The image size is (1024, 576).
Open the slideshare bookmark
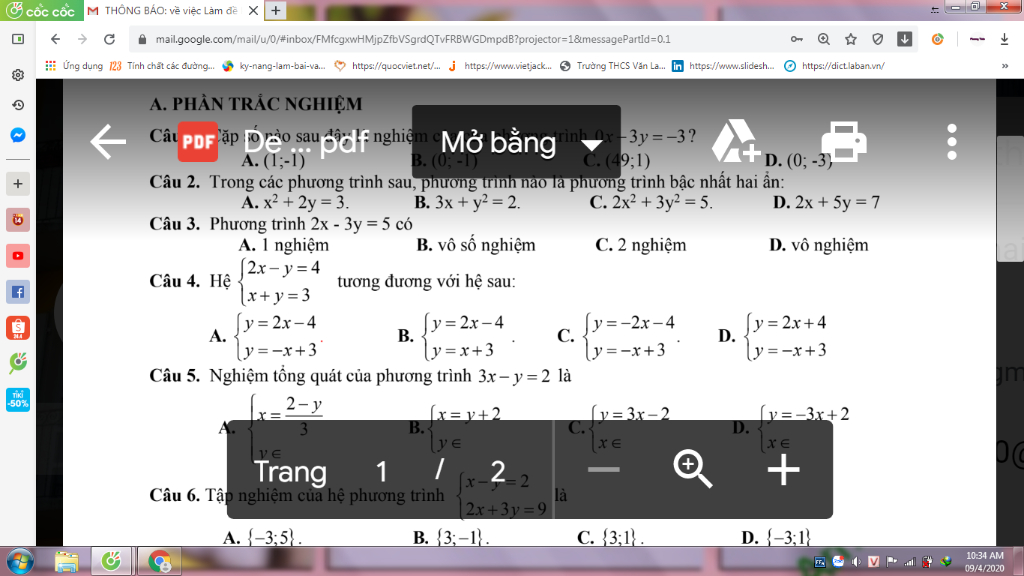click(x=724, y=66)
